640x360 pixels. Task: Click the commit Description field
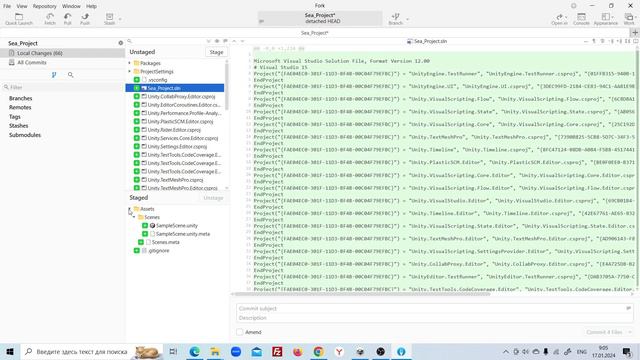pos(434,318)
